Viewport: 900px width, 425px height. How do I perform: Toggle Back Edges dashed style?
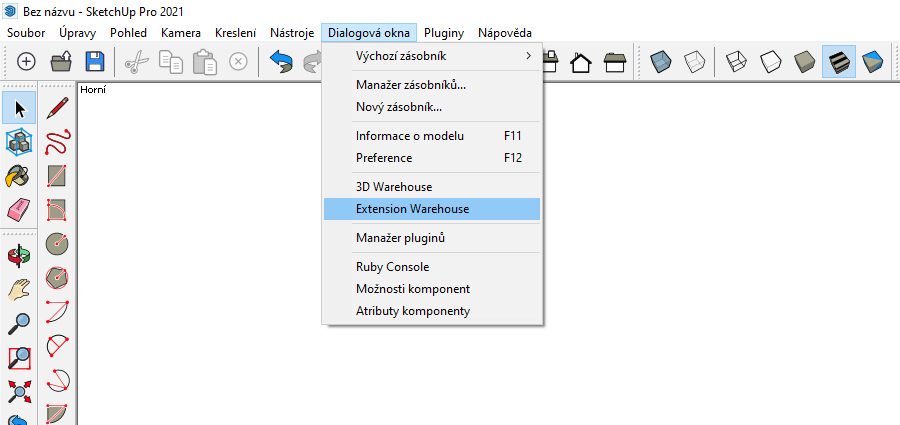695,61
